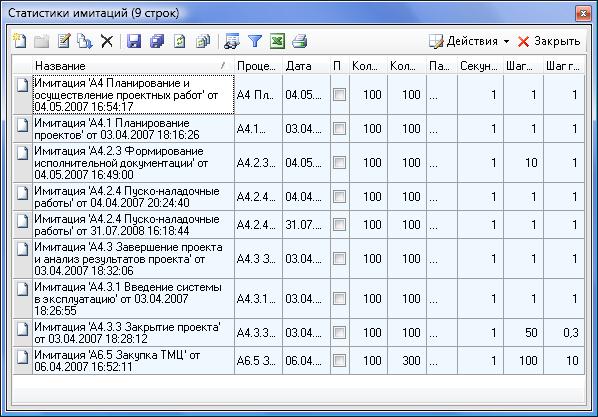Sort by the Название column header
Viewport: 598px width, 417px height.
click(x=133, y=66)
